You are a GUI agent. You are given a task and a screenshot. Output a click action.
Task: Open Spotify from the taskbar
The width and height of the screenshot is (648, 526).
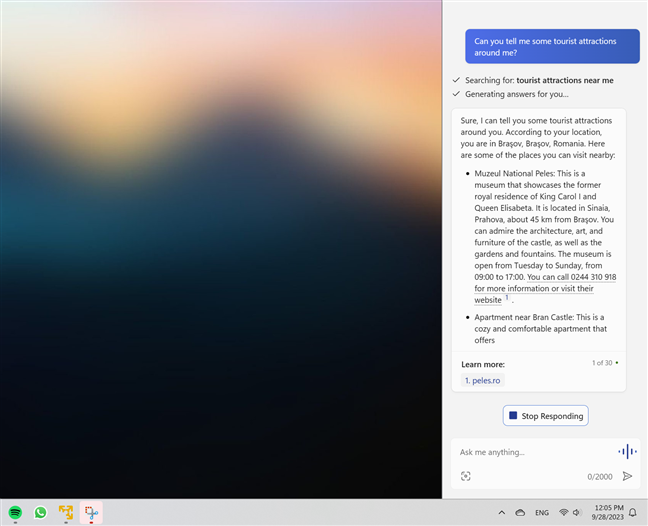[16, 512]
